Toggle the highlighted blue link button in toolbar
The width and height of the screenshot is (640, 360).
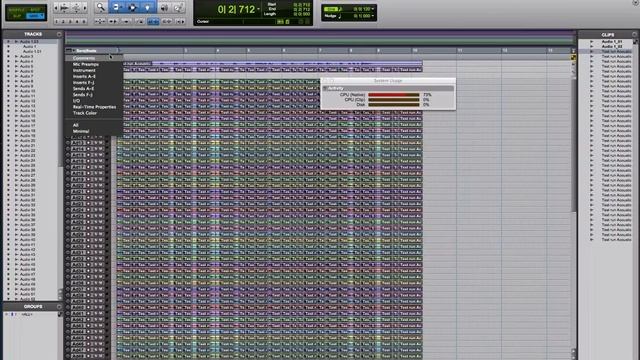click(x=153, y=22)
